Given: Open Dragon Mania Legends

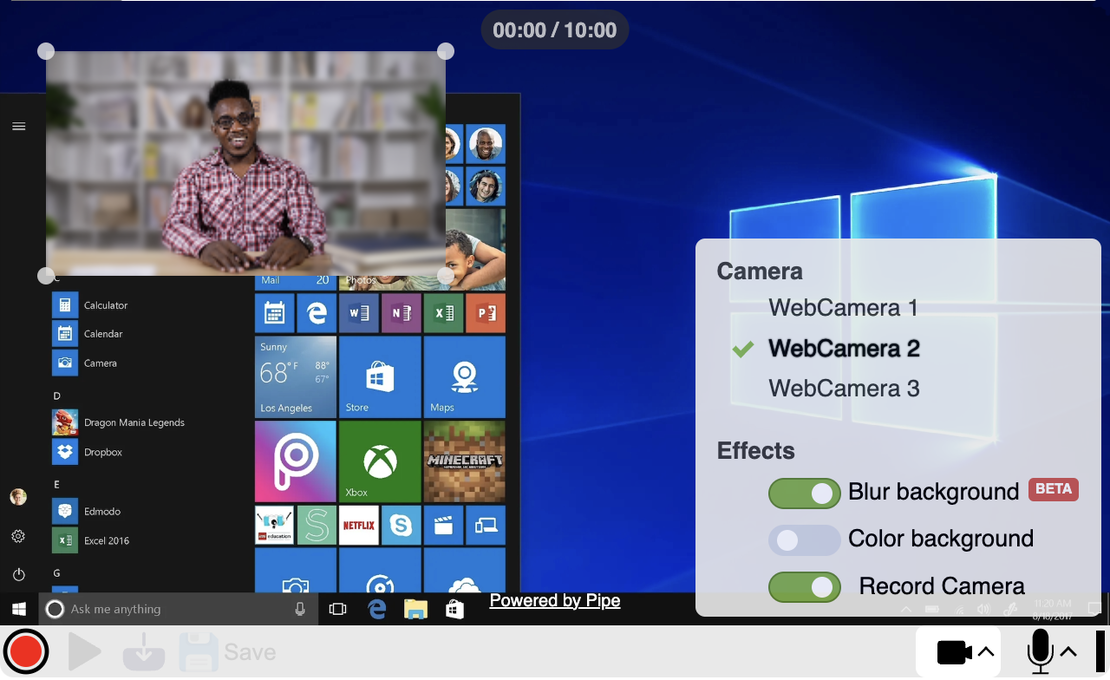Looking at the screenshot, I should tap(118, 422).
